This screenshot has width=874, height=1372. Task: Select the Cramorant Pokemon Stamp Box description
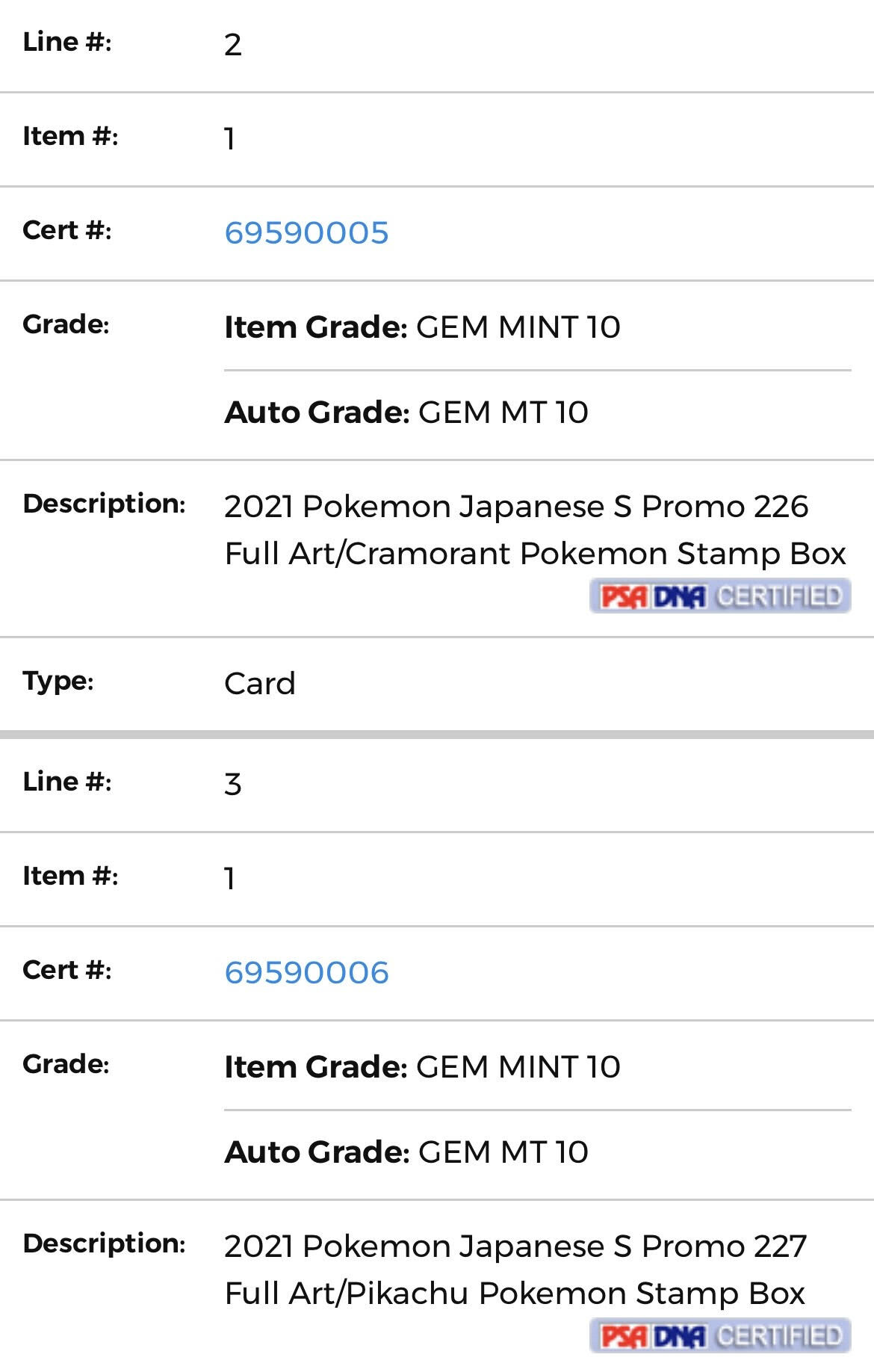(535, 530)
